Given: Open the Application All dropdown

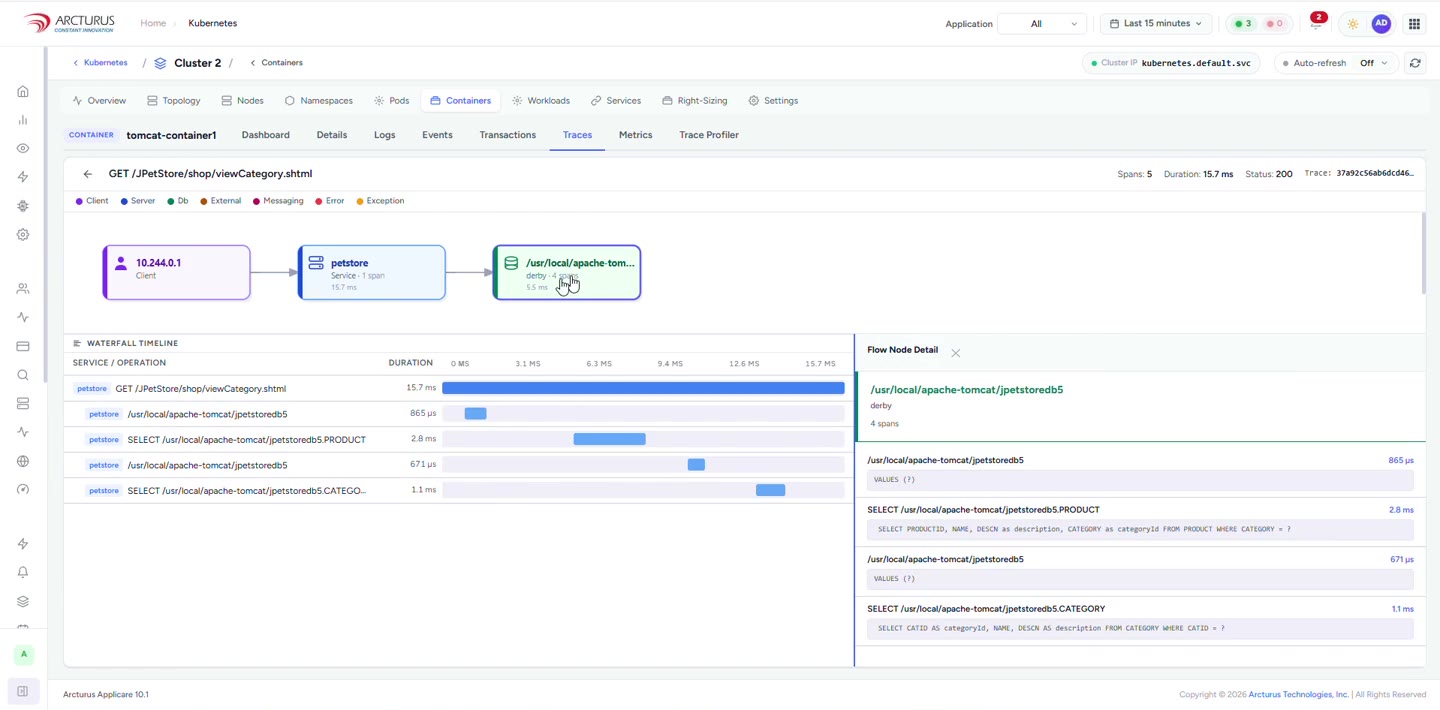Looking at the screenshot, I should [1042, 24].
